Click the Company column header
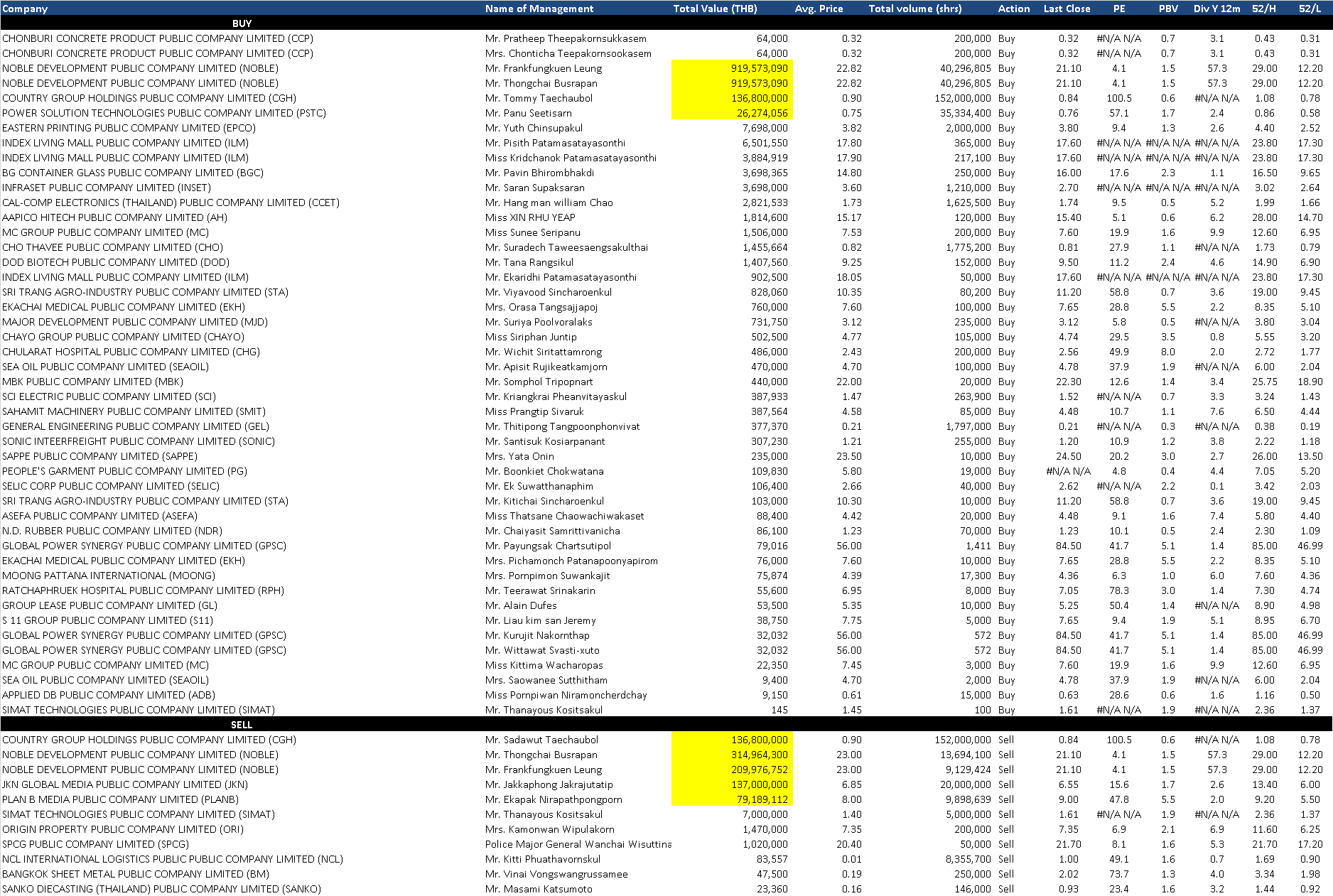Viewport: 1333px width, 896px height. pyautogui.click(x=25, y=9)
